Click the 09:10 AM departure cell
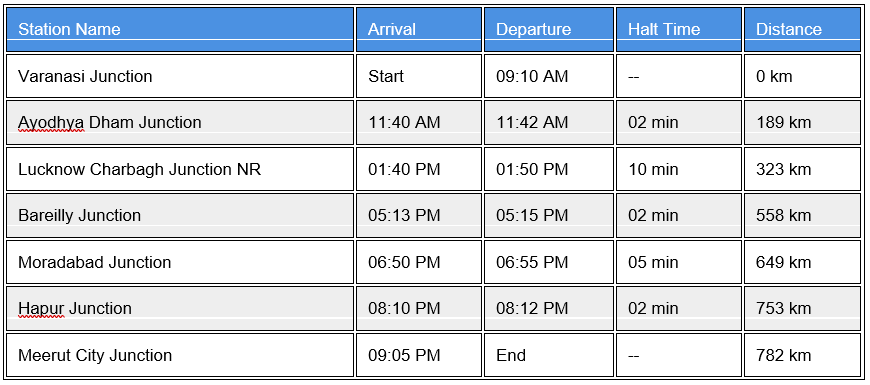 549,76
